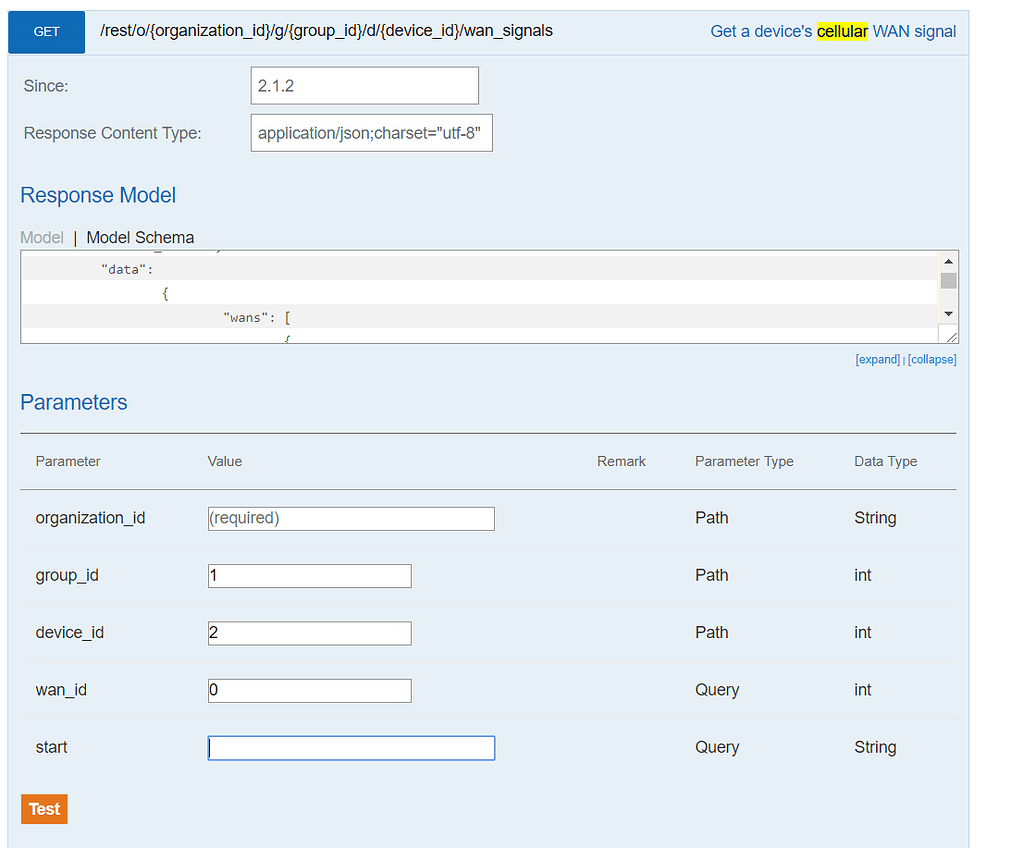The width and height of the screenshot is (1024, 848).
Task: Click the resize handle of the schema box
Action: (952, 336)
